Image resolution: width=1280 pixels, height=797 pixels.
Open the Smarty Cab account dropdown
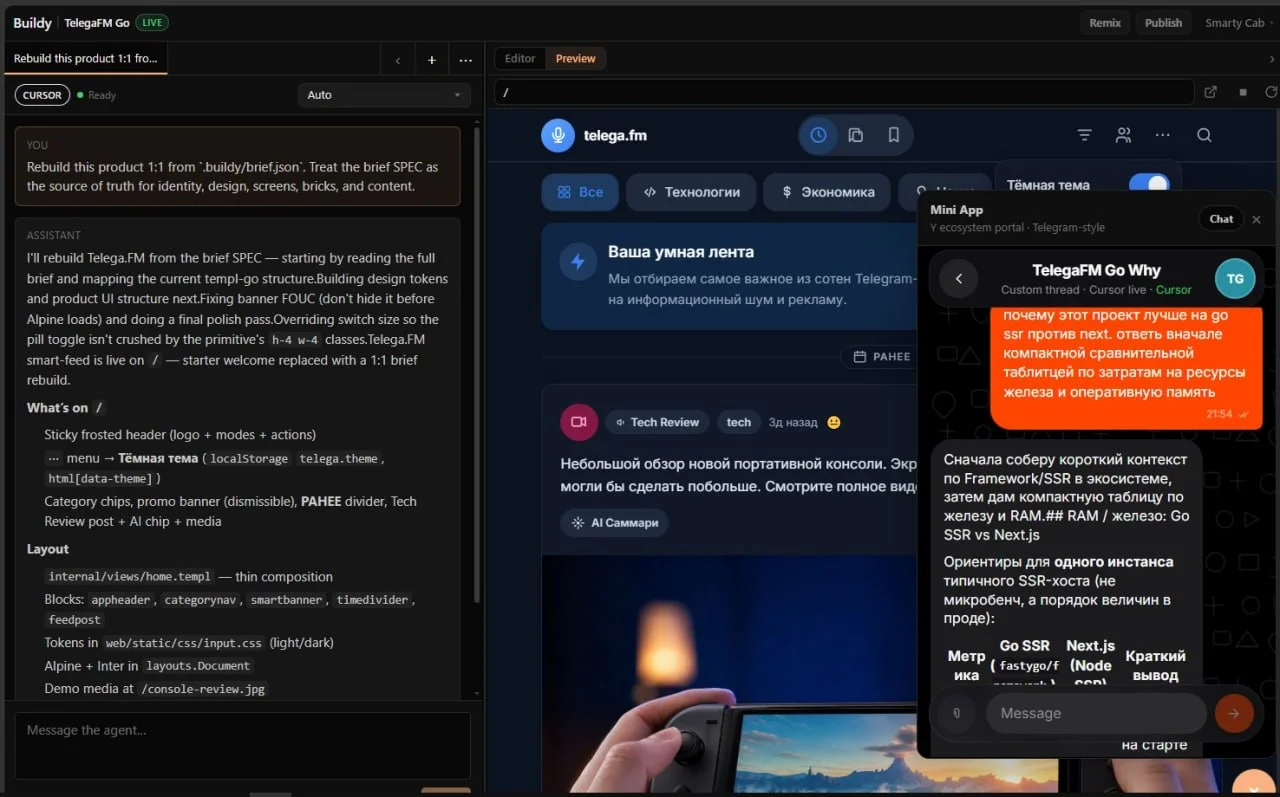tap(1240, 23)
